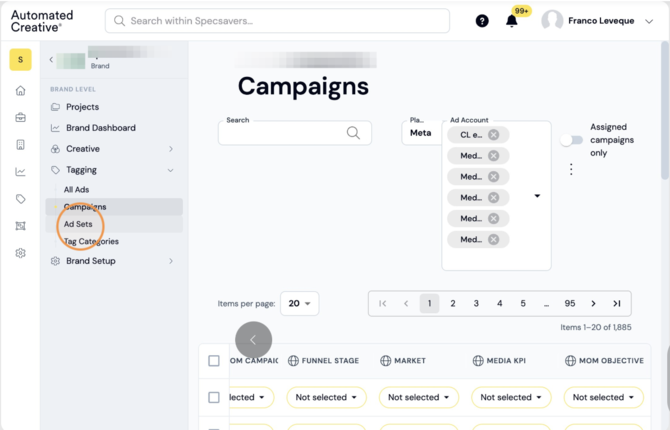Select Brand Dashboard in sidebar
This screenshot has height=430, width=670.
(x=101, y=128)
